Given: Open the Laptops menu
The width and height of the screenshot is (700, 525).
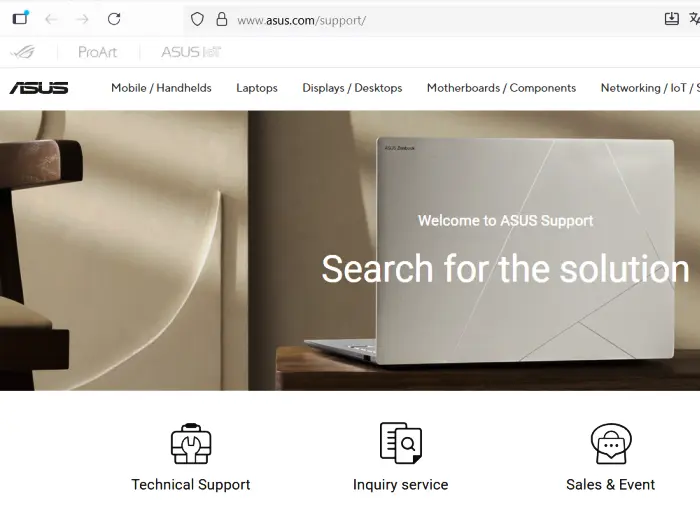Looking at the screenshot, I should point(257,88).
